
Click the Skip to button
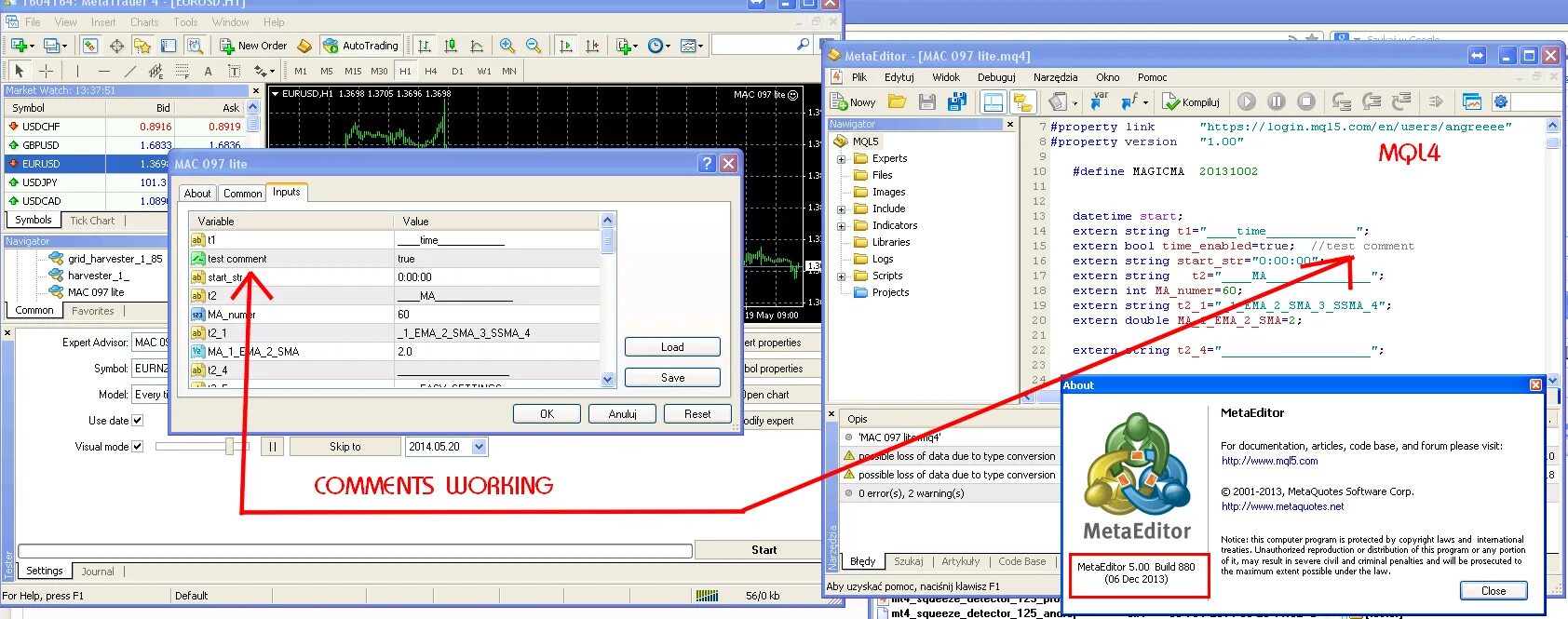pyautogui.click(x=345, y=447)
